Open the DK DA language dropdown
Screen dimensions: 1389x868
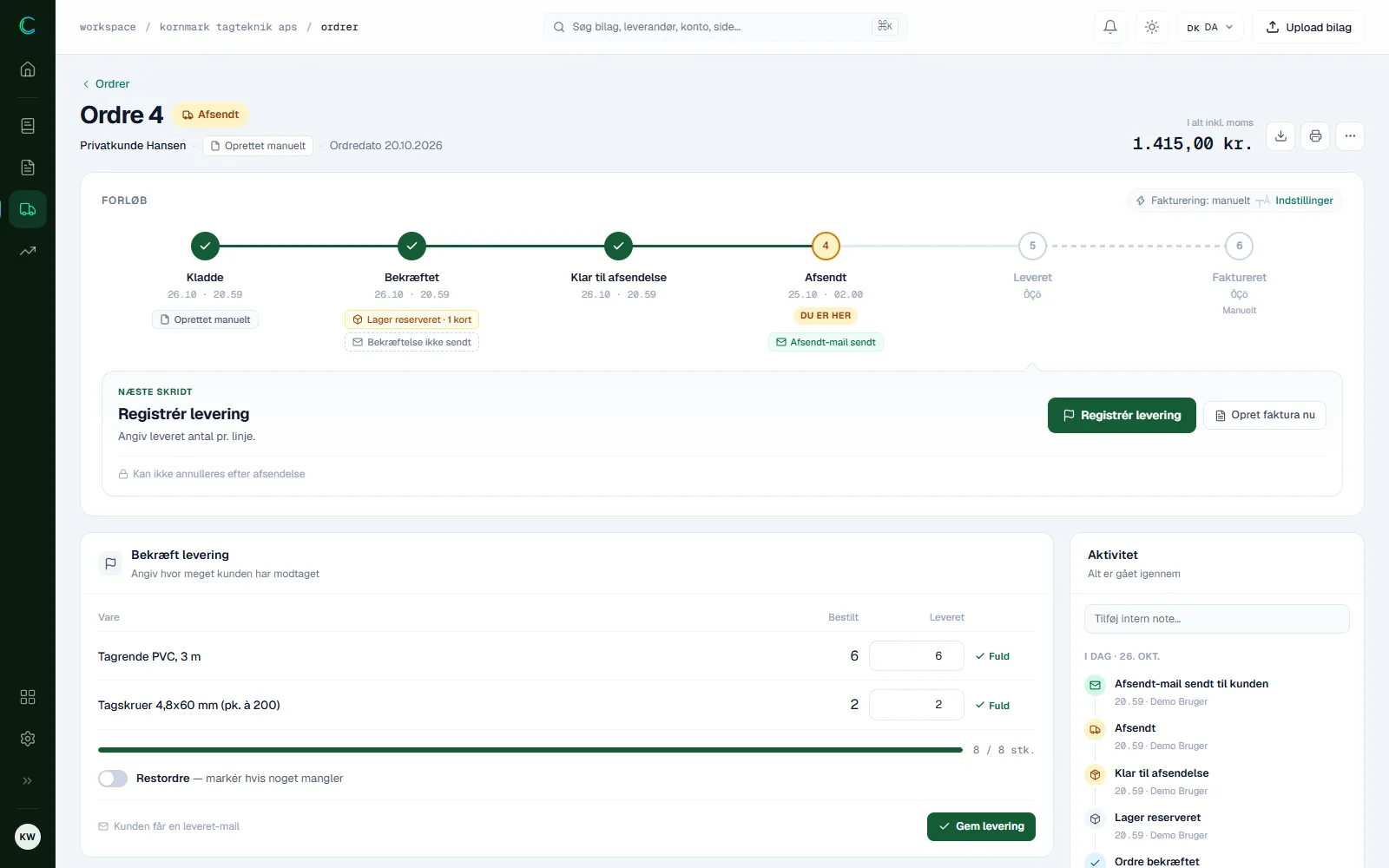tap(1210, 27)
